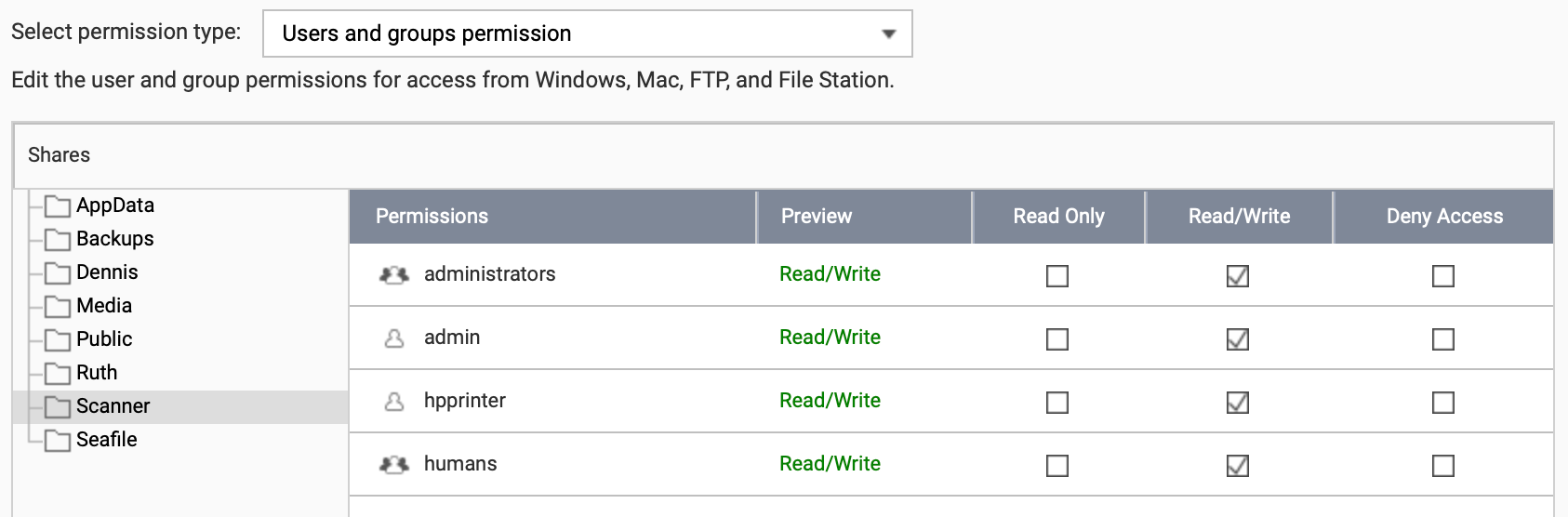Click Read/Write preview for admin
Viewport: 1568px width, 517px height.
click(830, 338)
